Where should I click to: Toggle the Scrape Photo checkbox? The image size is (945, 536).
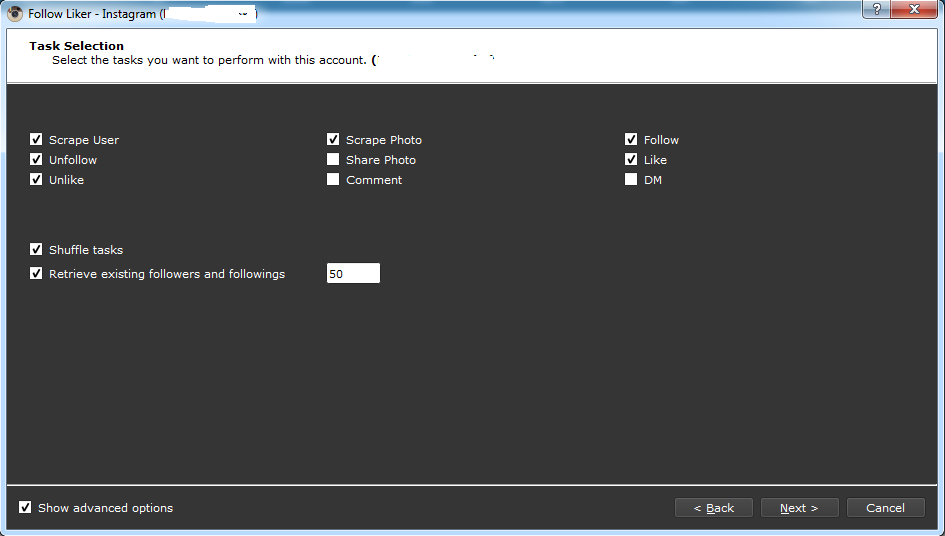tap(333, 139)
